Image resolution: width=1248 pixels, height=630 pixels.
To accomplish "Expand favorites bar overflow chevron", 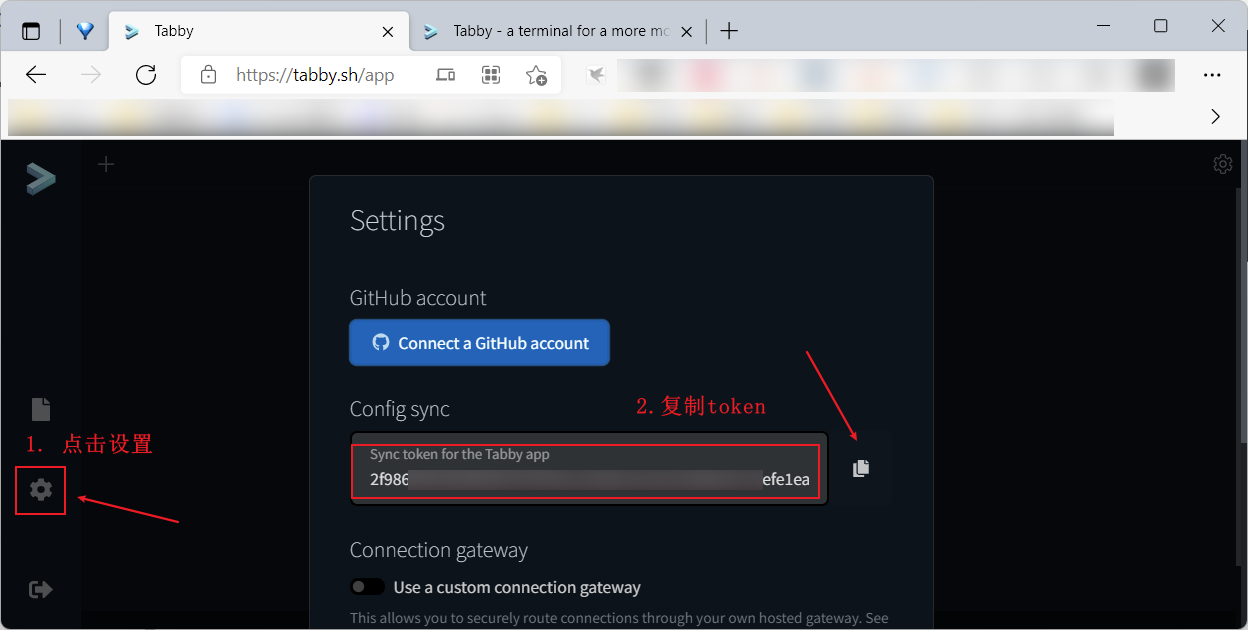I will 1216,117.
